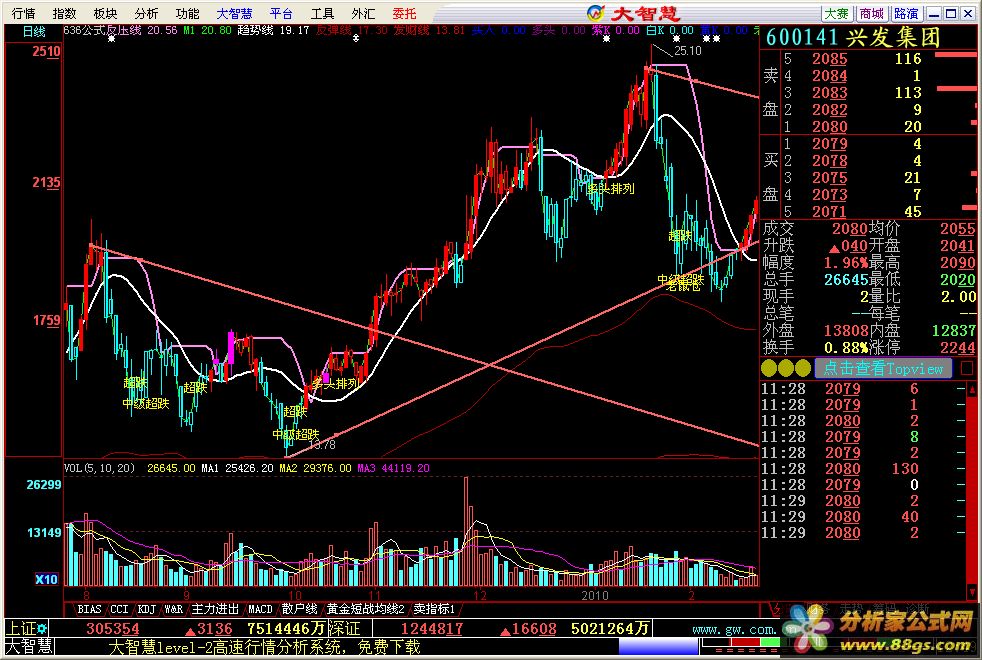Switch to the BIAS indicator tab

click(89, 609)
